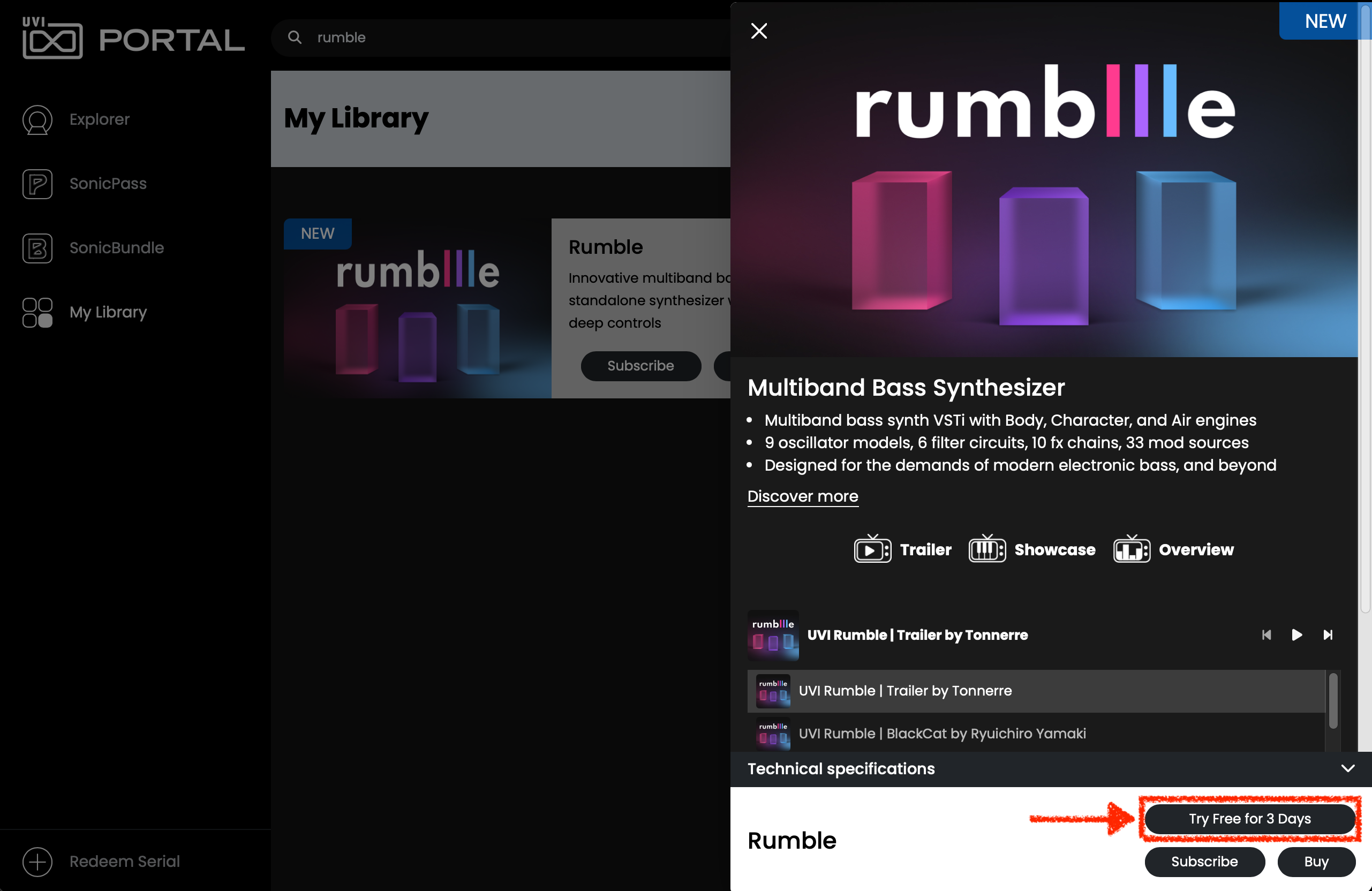Close the Rumble detail panel
The height and width of the screenshot is (891, 1372).
tap(759, 31)
